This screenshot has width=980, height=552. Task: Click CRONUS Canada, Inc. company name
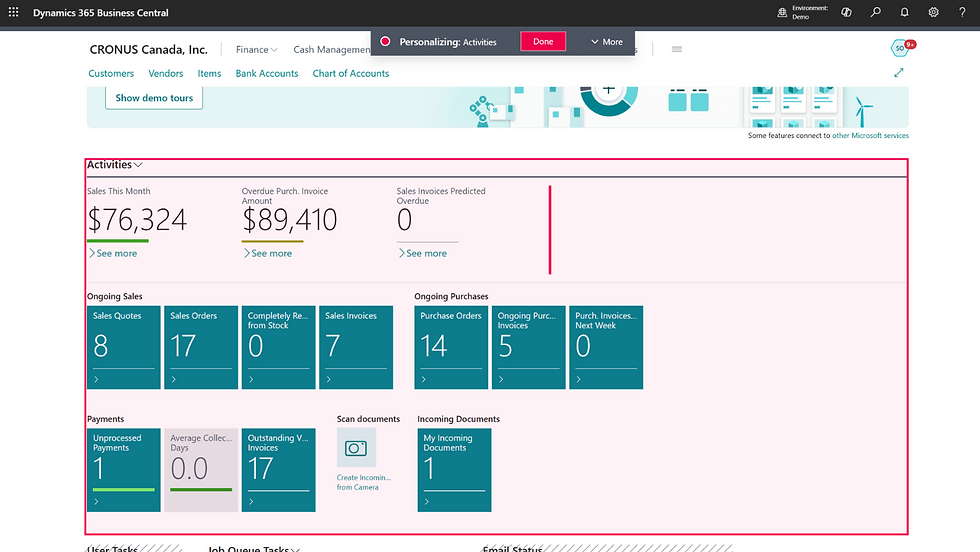149,49
